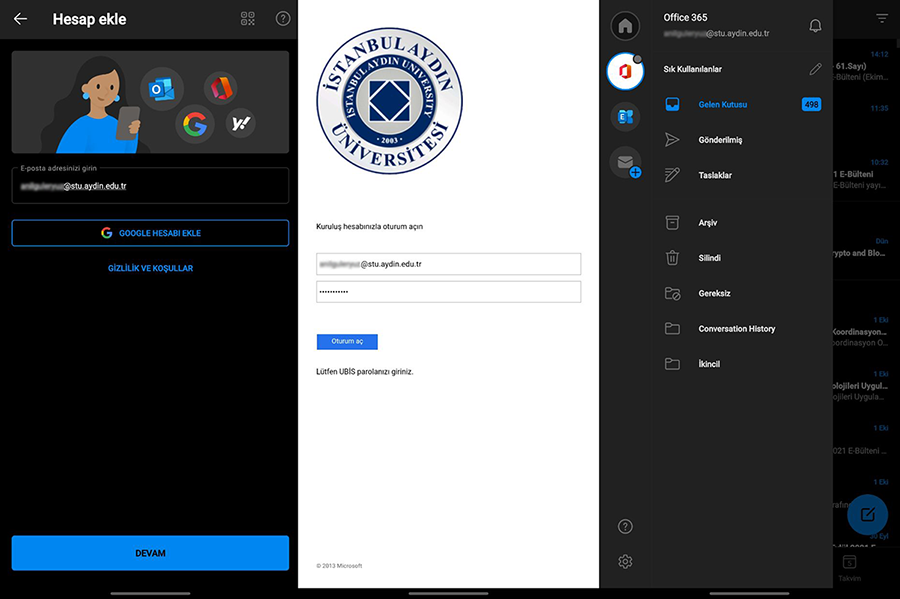The image size is (900, 599).
Task: Click the Silindi trash icon
Action: (672, 258)
